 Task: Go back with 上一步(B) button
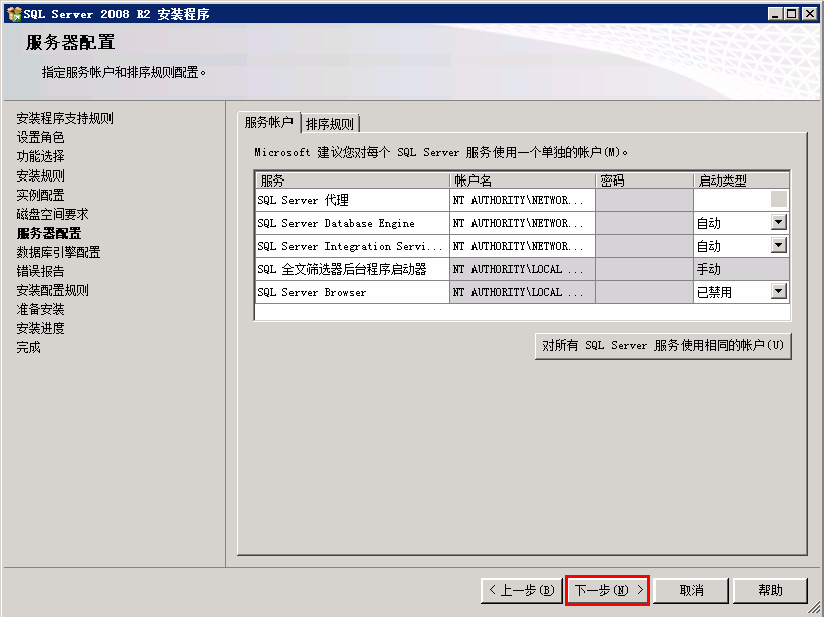pos(522,591)
